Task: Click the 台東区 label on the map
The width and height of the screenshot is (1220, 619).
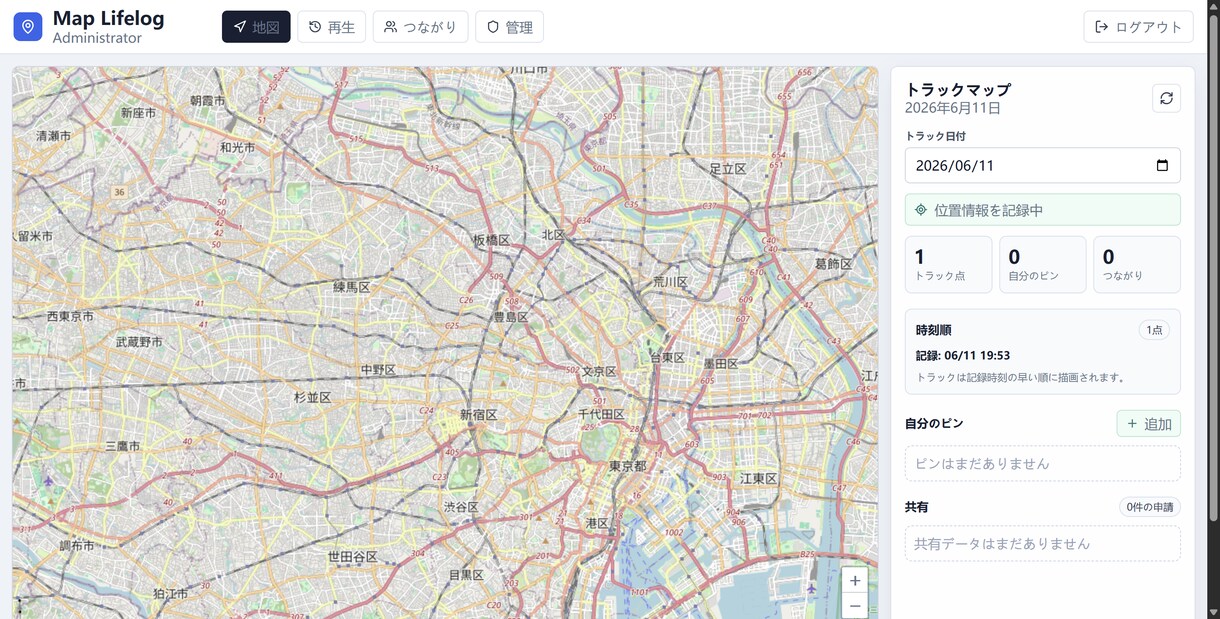Action: [x=667, y=357]
